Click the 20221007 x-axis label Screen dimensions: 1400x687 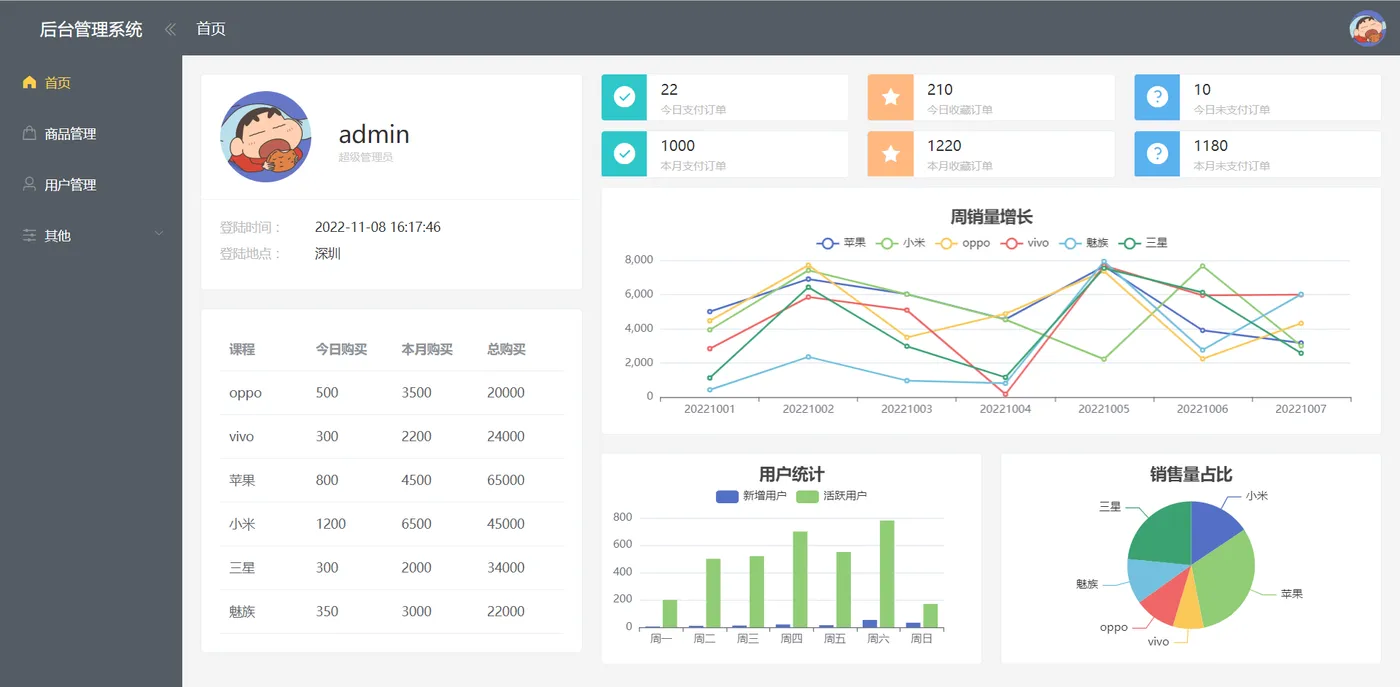click(x=1301, y=409)
